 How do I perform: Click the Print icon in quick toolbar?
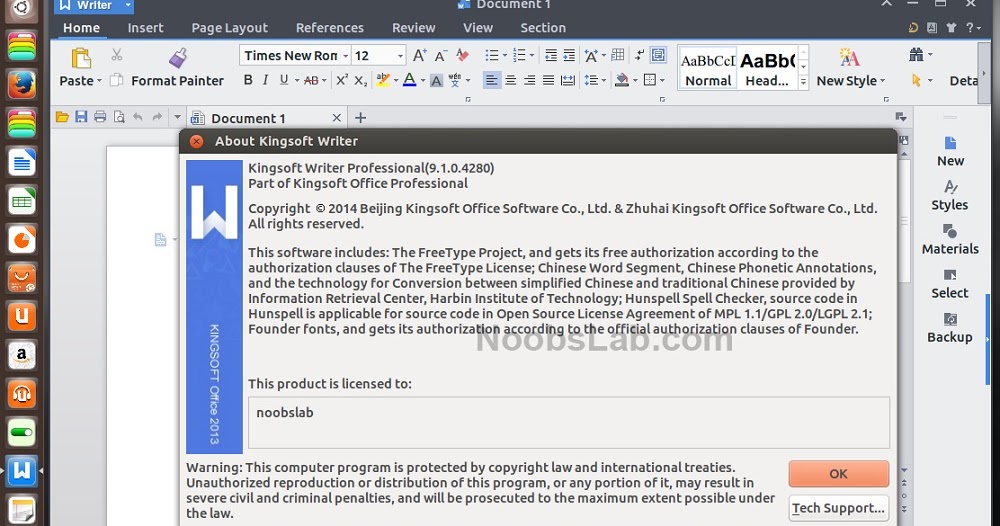(x=100, y=117)
